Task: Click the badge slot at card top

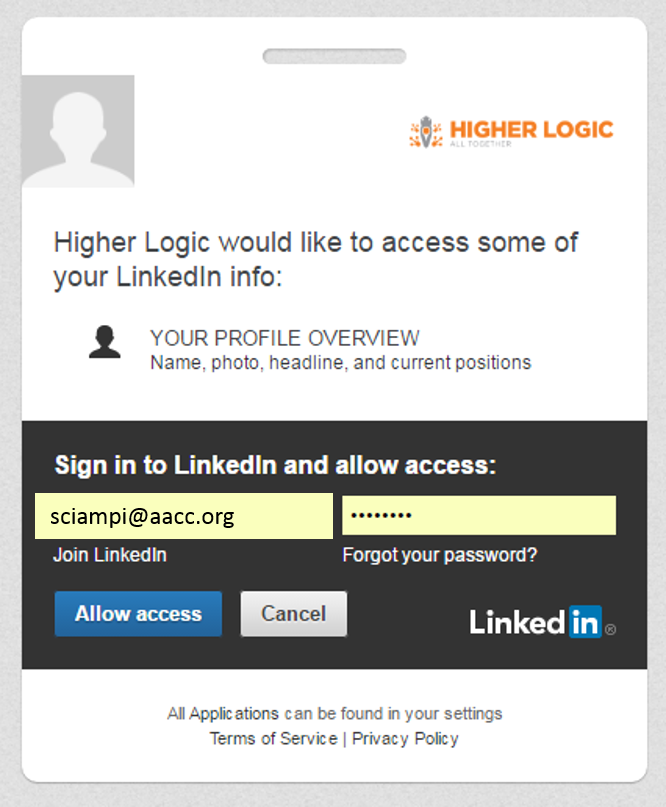Action: click(334, 56)
